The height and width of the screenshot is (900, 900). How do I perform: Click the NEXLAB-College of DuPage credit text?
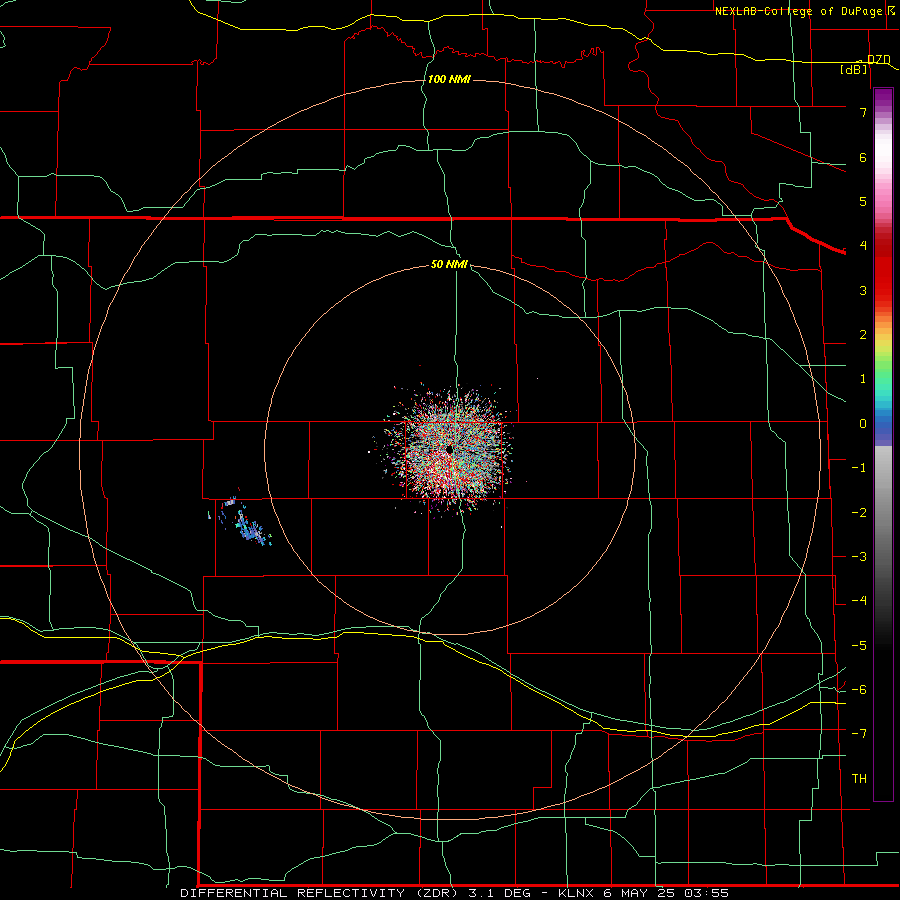798,11
